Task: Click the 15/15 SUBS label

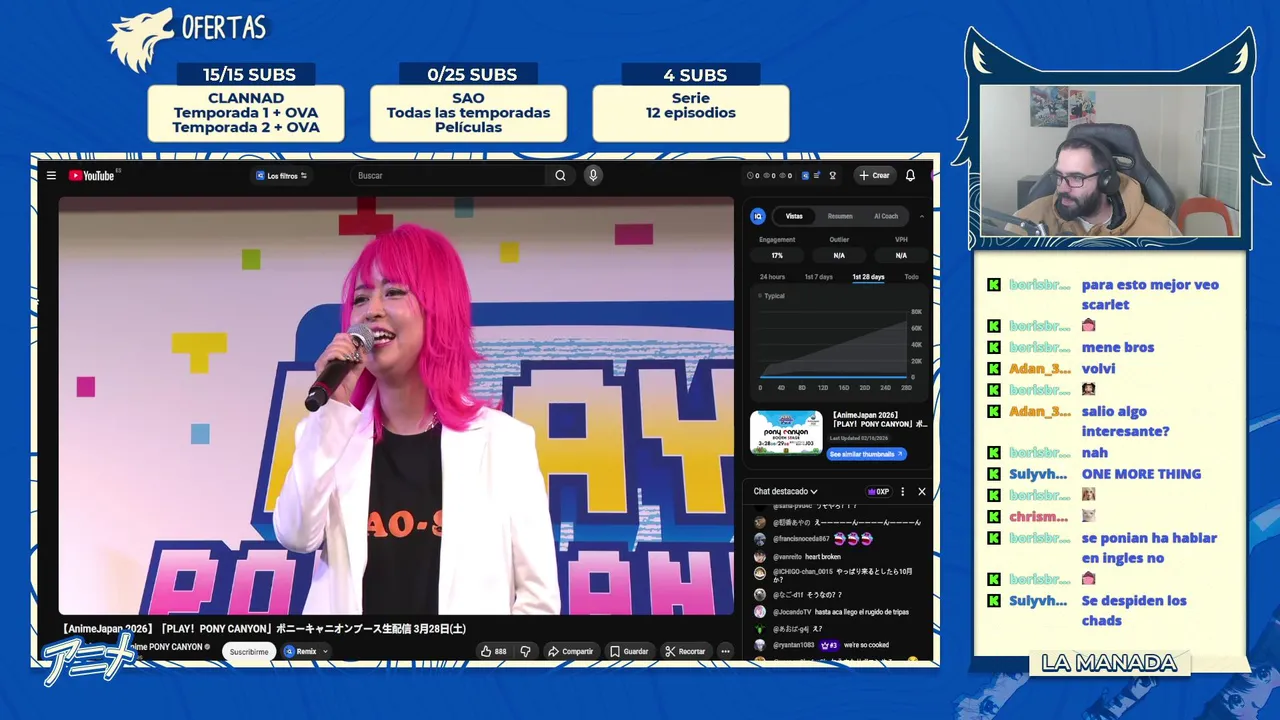Action: click(x=249, y=74)
